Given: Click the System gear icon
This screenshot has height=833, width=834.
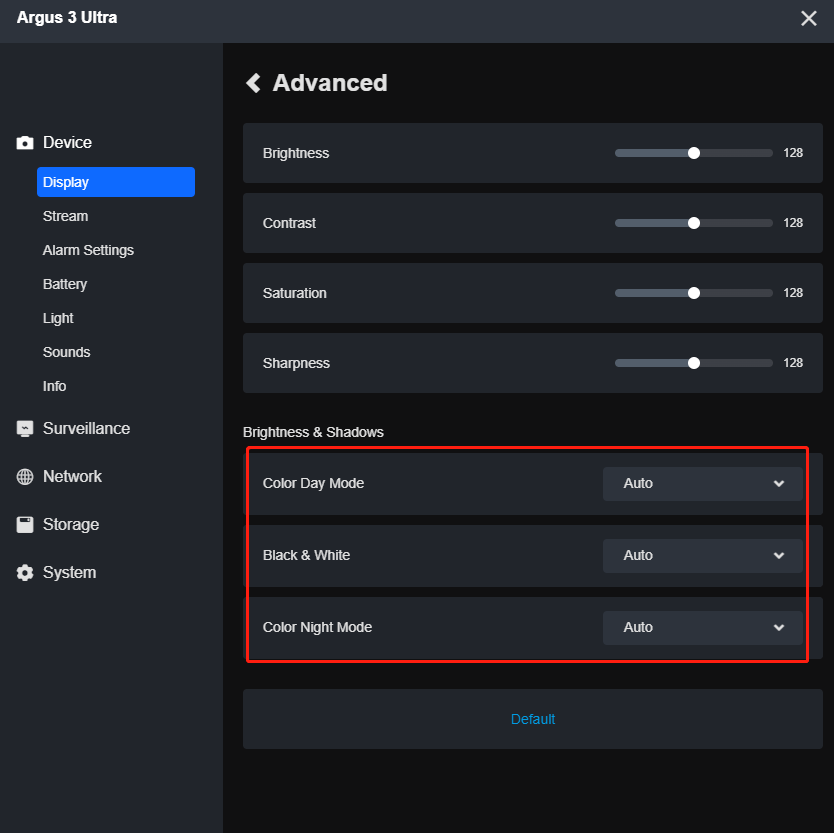Looking at the screenshot, I should [24, 572].
